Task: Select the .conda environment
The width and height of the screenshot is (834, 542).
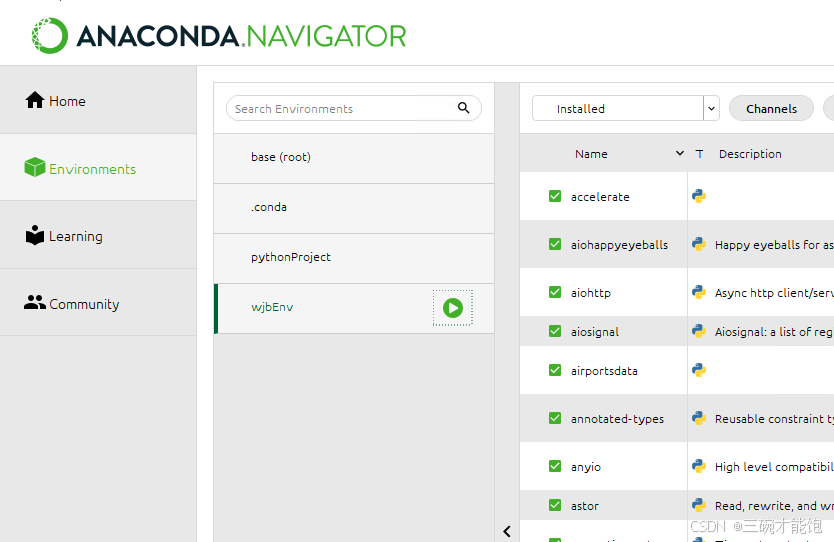Action: [354, 209]
